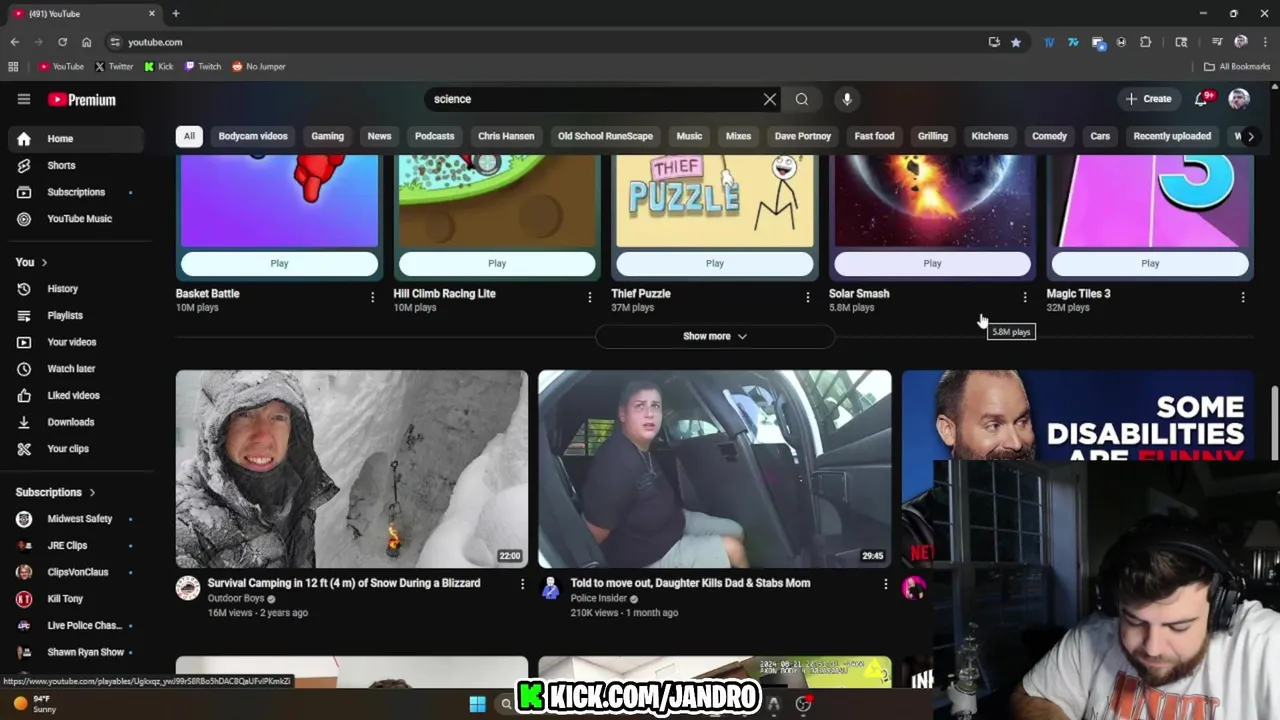Open Shorts in the sidebar
Viewport: 1280px width, 720px height.
(x=76, y=165)
